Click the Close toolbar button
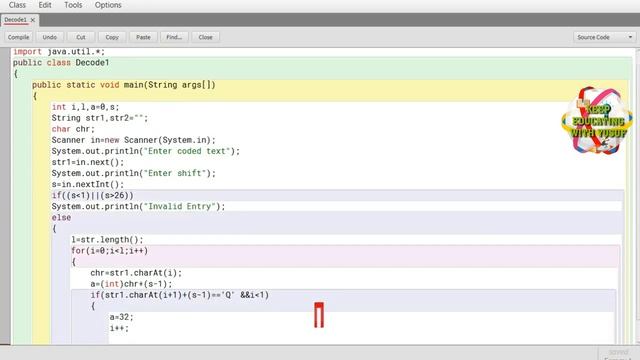This screenshot has width=640, height=360. [205, 37]
